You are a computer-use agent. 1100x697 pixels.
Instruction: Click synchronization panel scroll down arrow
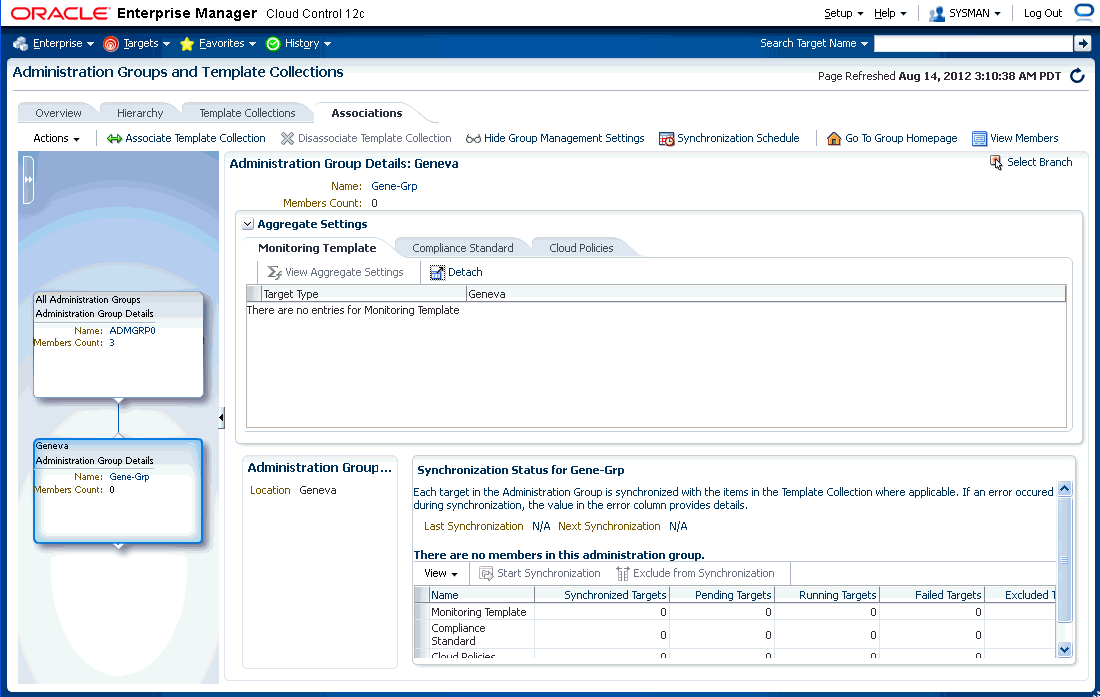(x=1064, y=649)
